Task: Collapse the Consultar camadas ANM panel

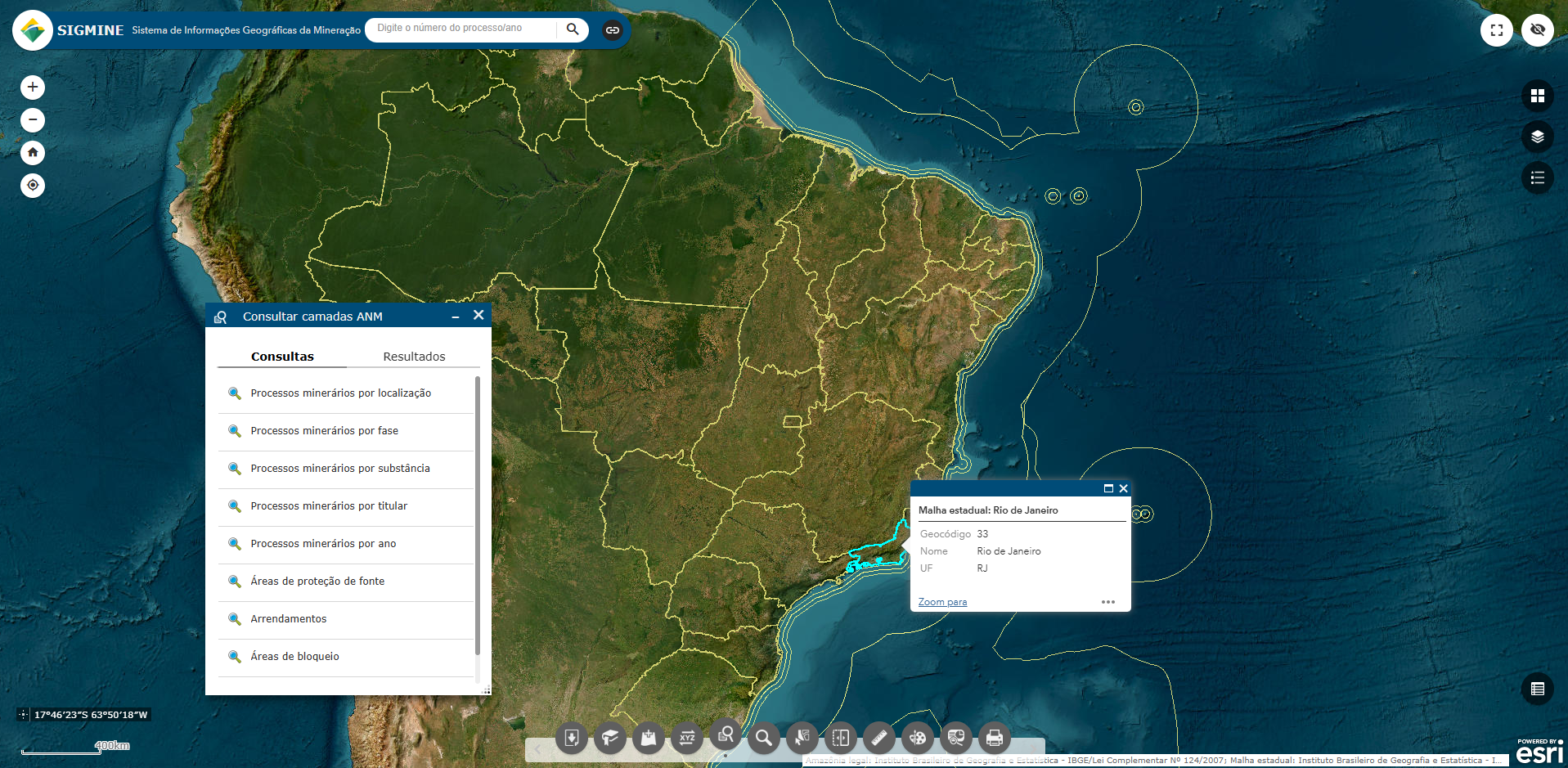Action: (x=456, y=317)
